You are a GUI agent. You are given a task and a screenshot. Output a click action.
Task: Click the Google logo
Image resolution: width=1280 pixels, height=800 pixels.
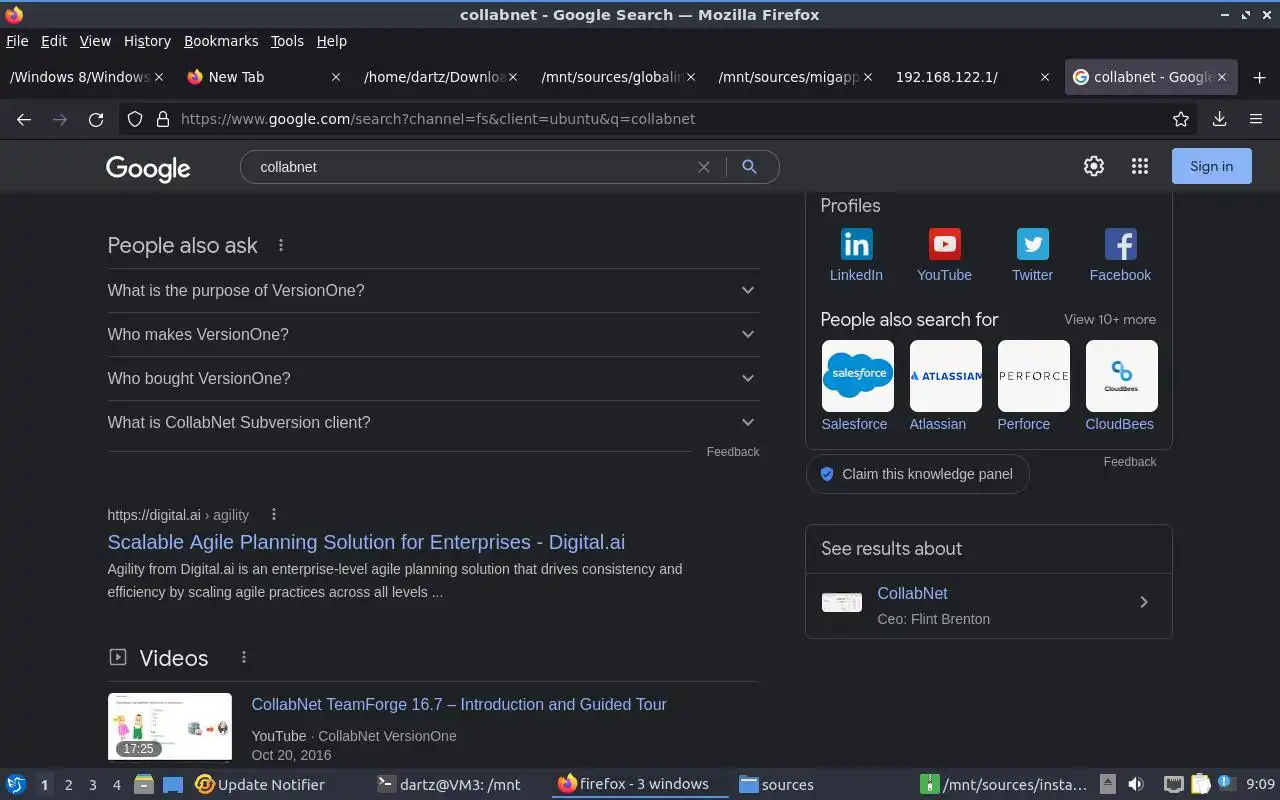(x=148, y=168)
